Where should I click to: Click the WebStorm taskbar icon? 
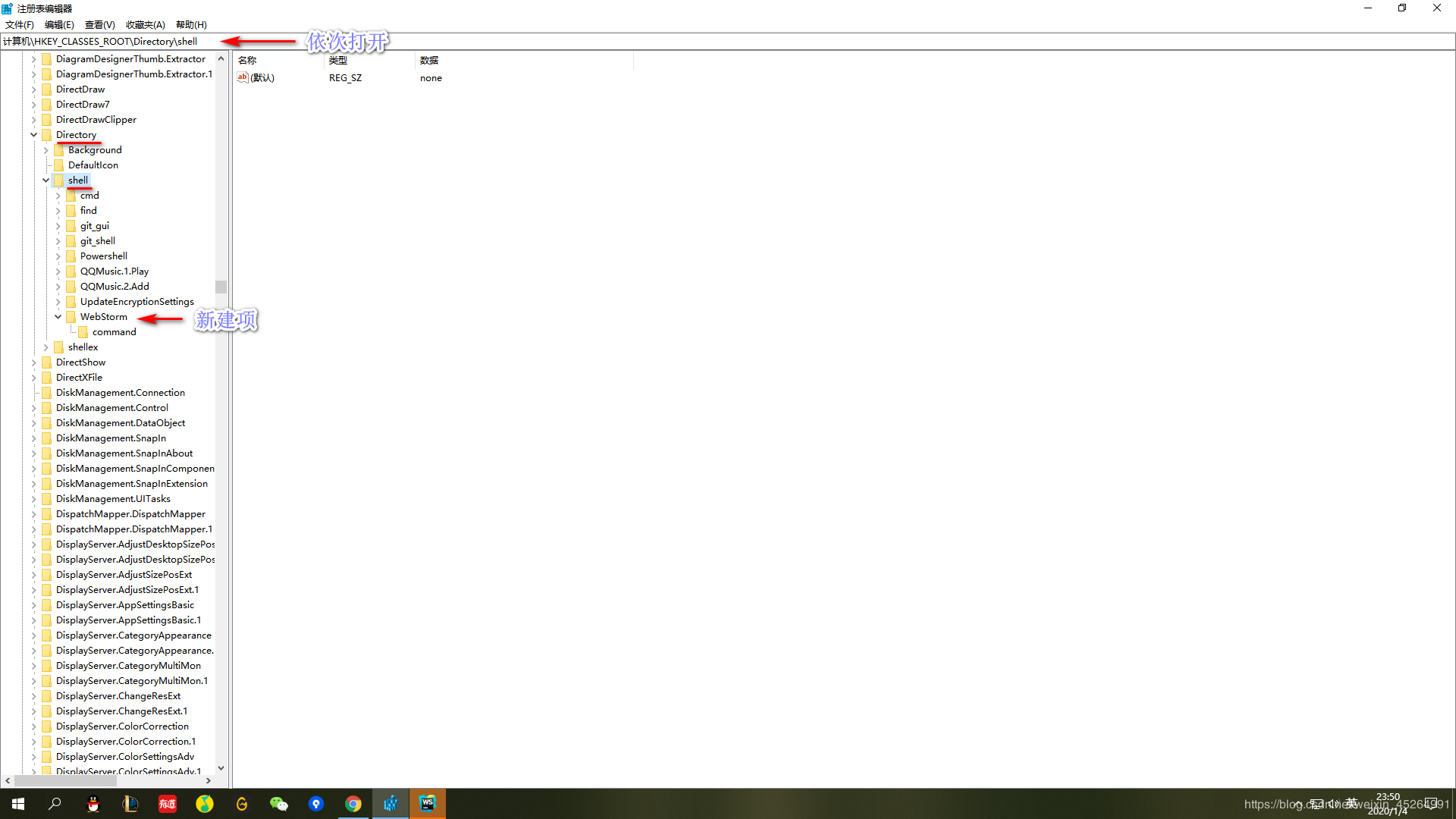pos(428,804)
